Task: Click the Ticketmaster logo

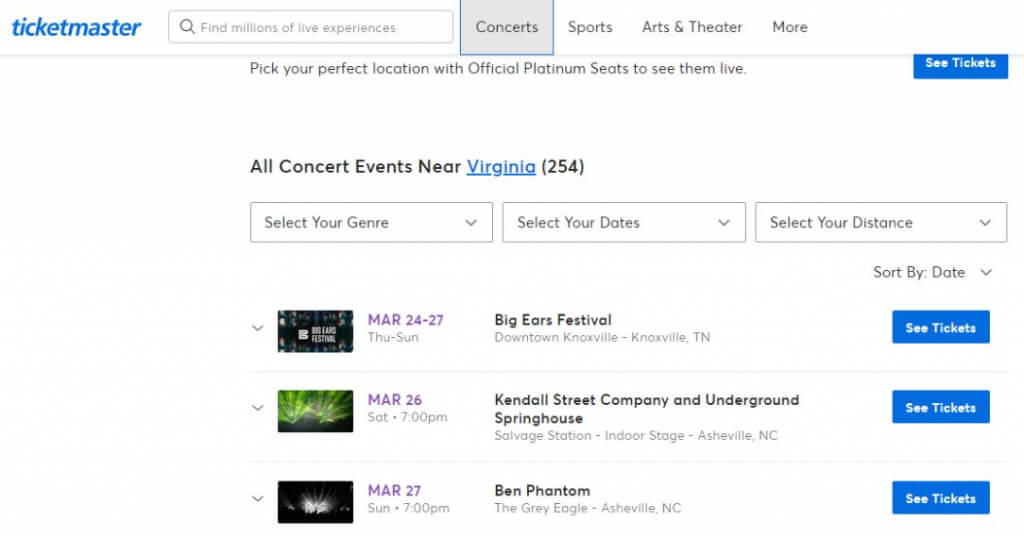Action: pos(76,27)
